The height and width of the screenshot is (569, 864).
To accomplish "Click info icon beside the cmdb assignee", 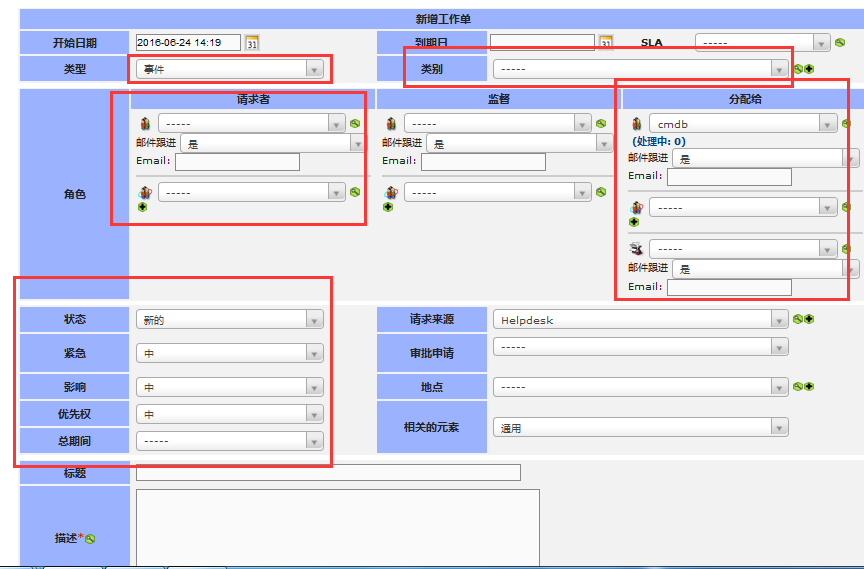I will click(847, 124).
